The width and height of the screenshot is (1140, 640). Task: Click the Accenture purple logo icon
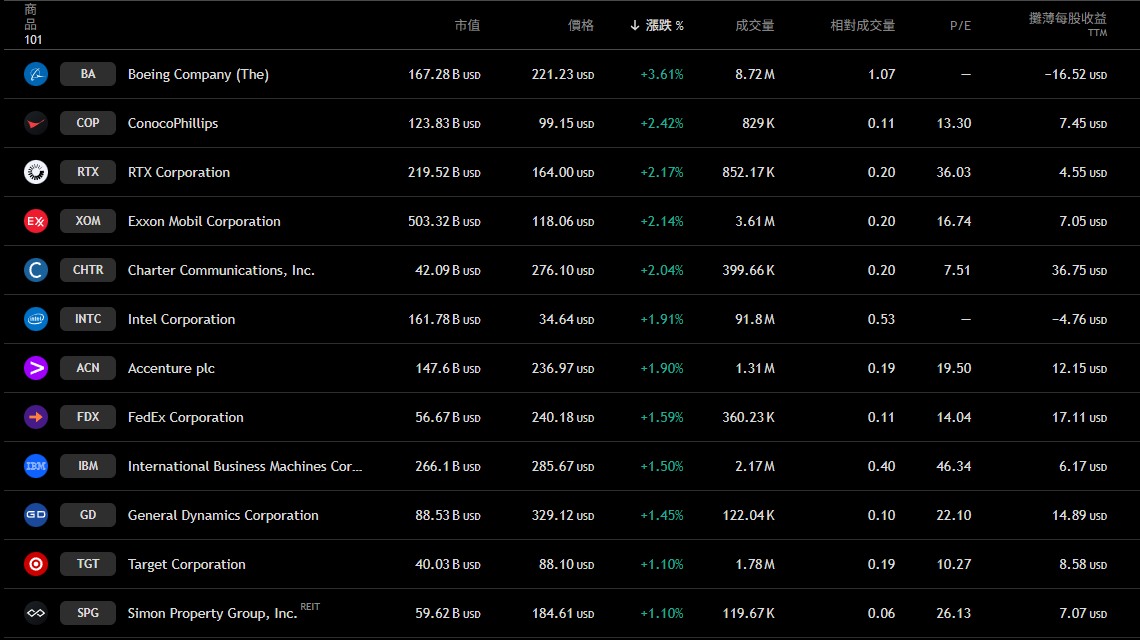[36, 368]
